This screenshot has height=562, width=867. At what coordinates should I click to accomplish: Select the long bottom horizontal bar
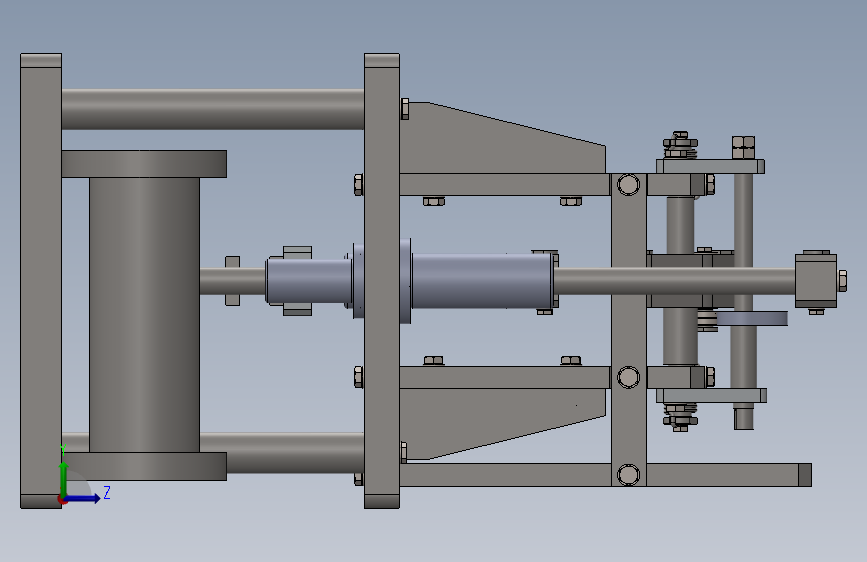pos(605,475)
